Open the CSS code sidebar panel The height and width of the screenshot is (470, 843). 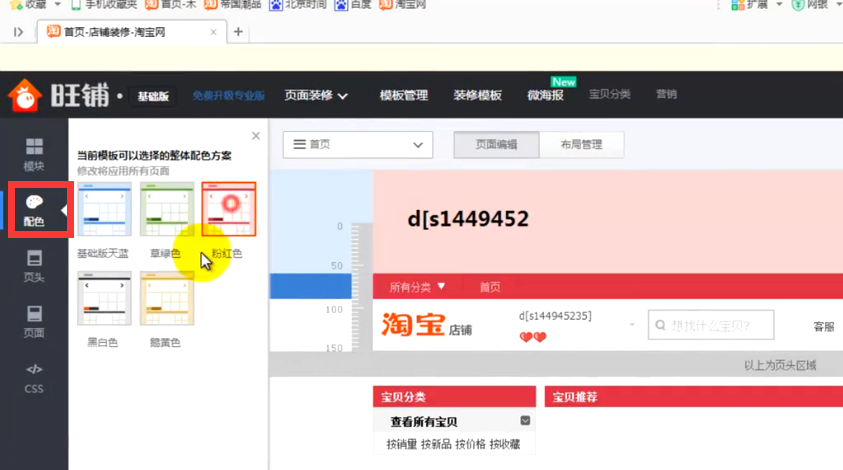pyautogui.click(x=34, y=378)
